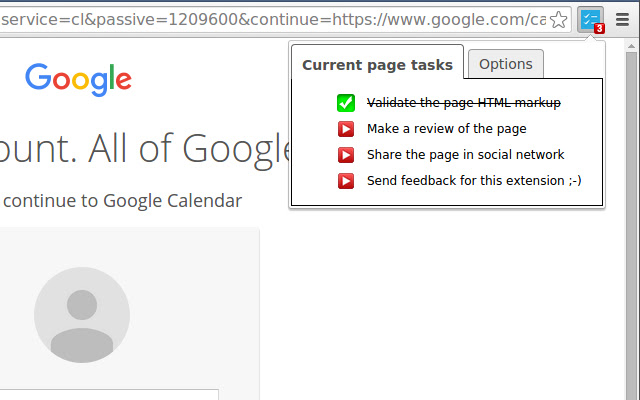Image resolution: width=640 pixels, height=400 pixels.
Task: Bookmark this page with the star icon
Action: point(559,19)
